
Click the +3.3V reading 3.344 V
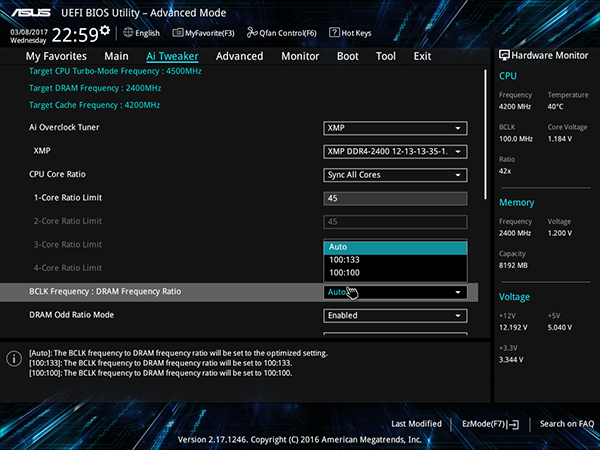pos(511,360)
